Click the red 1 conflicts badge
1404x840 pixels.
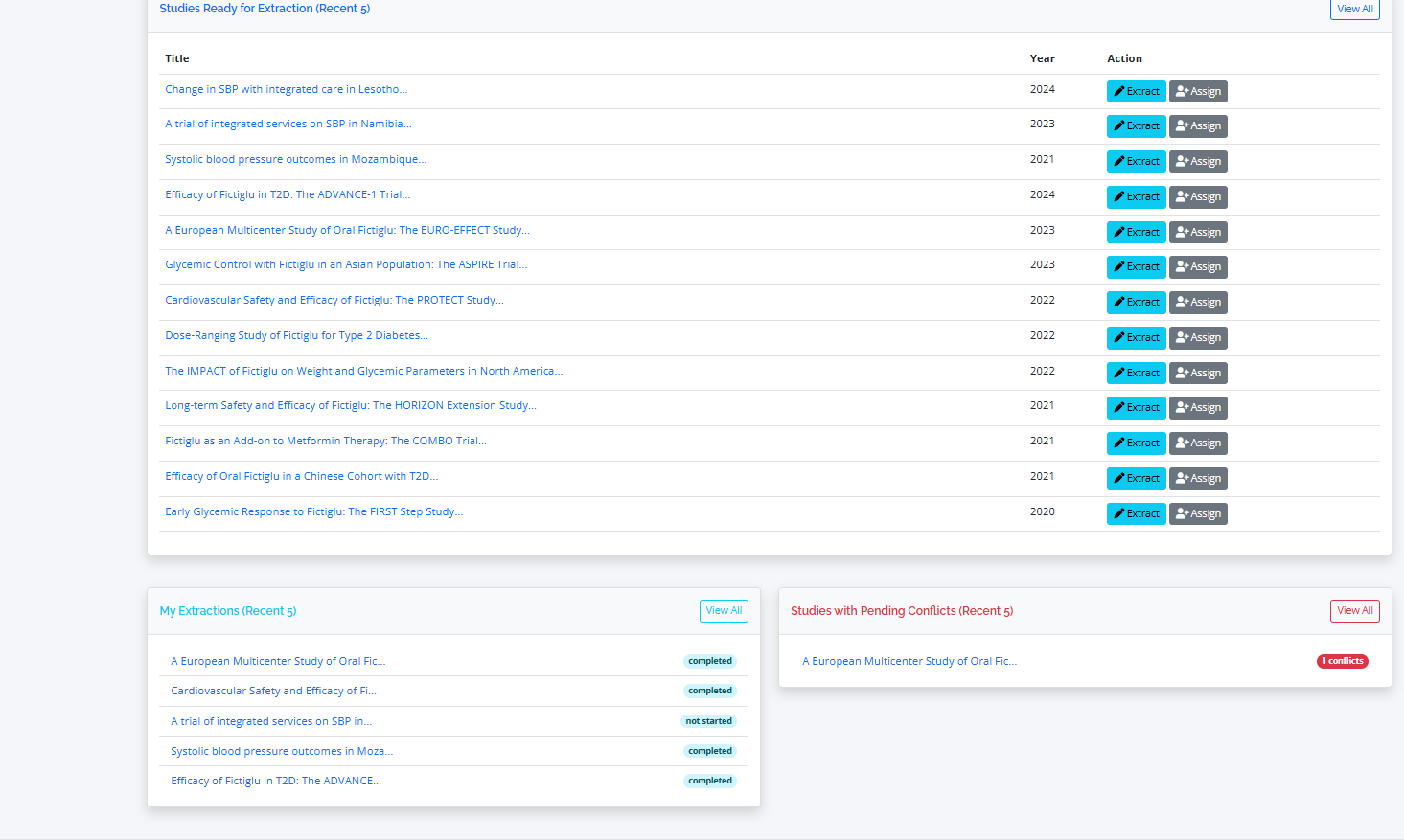click(x=1342, y=660)
